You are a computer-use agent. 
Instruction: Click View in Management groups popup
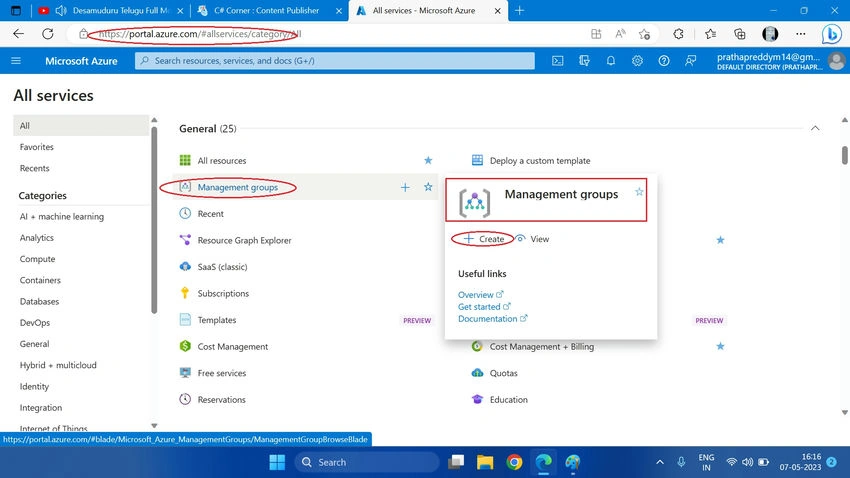click(532, 238)
